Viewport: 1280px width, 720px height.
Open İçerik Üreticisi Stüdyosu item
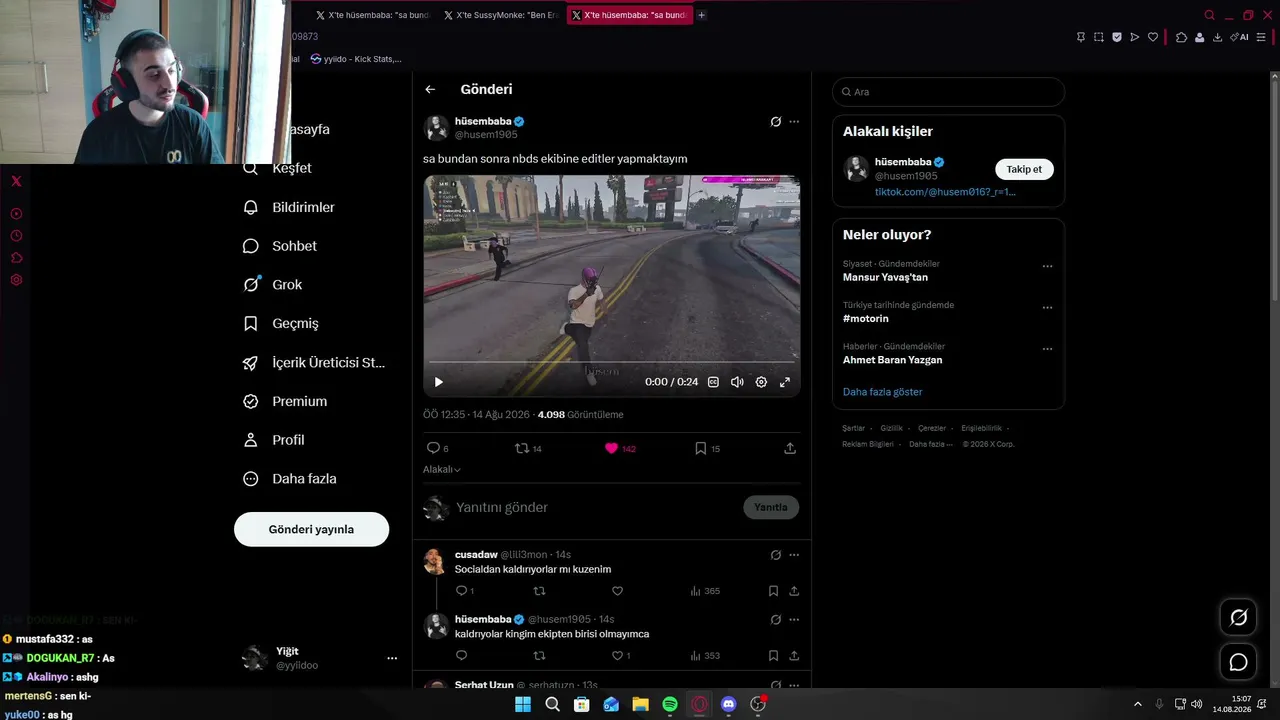314,363
